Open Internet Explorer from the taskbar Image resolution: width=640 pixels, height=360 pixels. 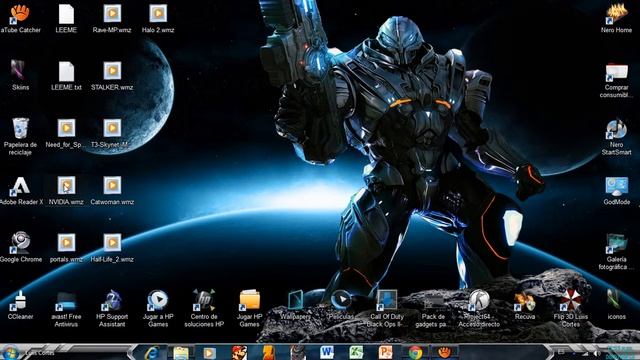[152, 352]
